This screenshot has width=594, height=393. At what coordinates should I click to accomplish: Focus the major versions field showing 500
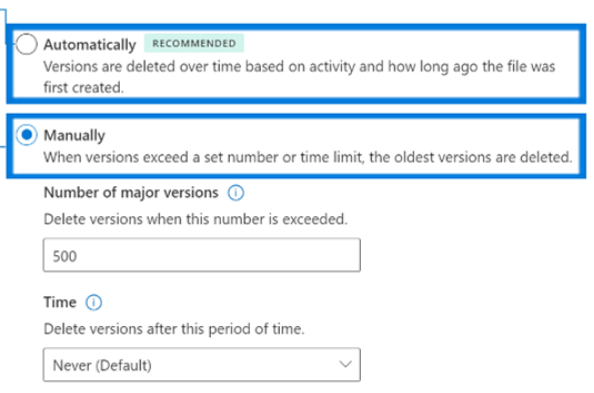click(x=202, y=255)
